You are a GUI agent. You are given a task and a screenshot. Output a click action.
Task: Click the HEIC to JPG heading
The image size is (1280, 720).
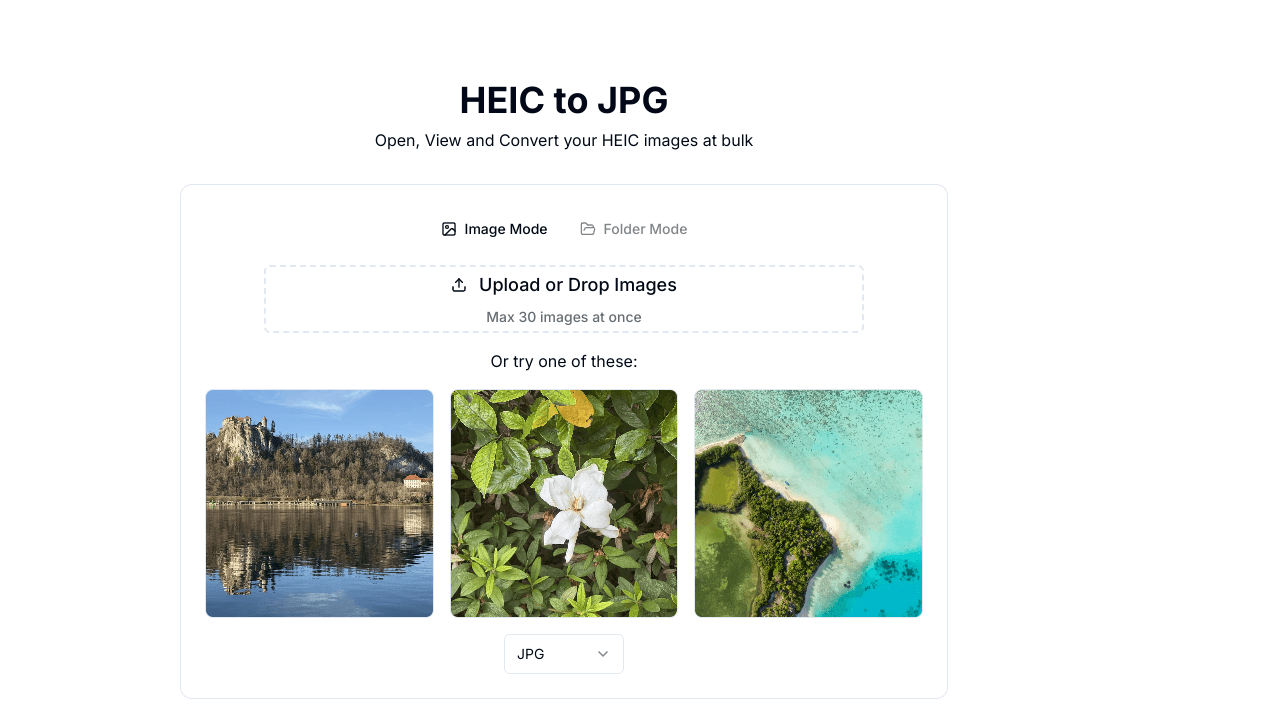[x=563, y=100]
